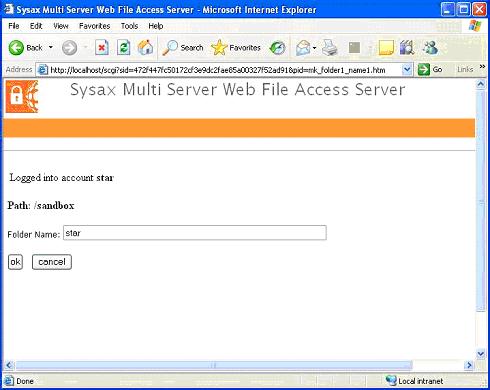Open the Tools menu

[x=129, y=26]
